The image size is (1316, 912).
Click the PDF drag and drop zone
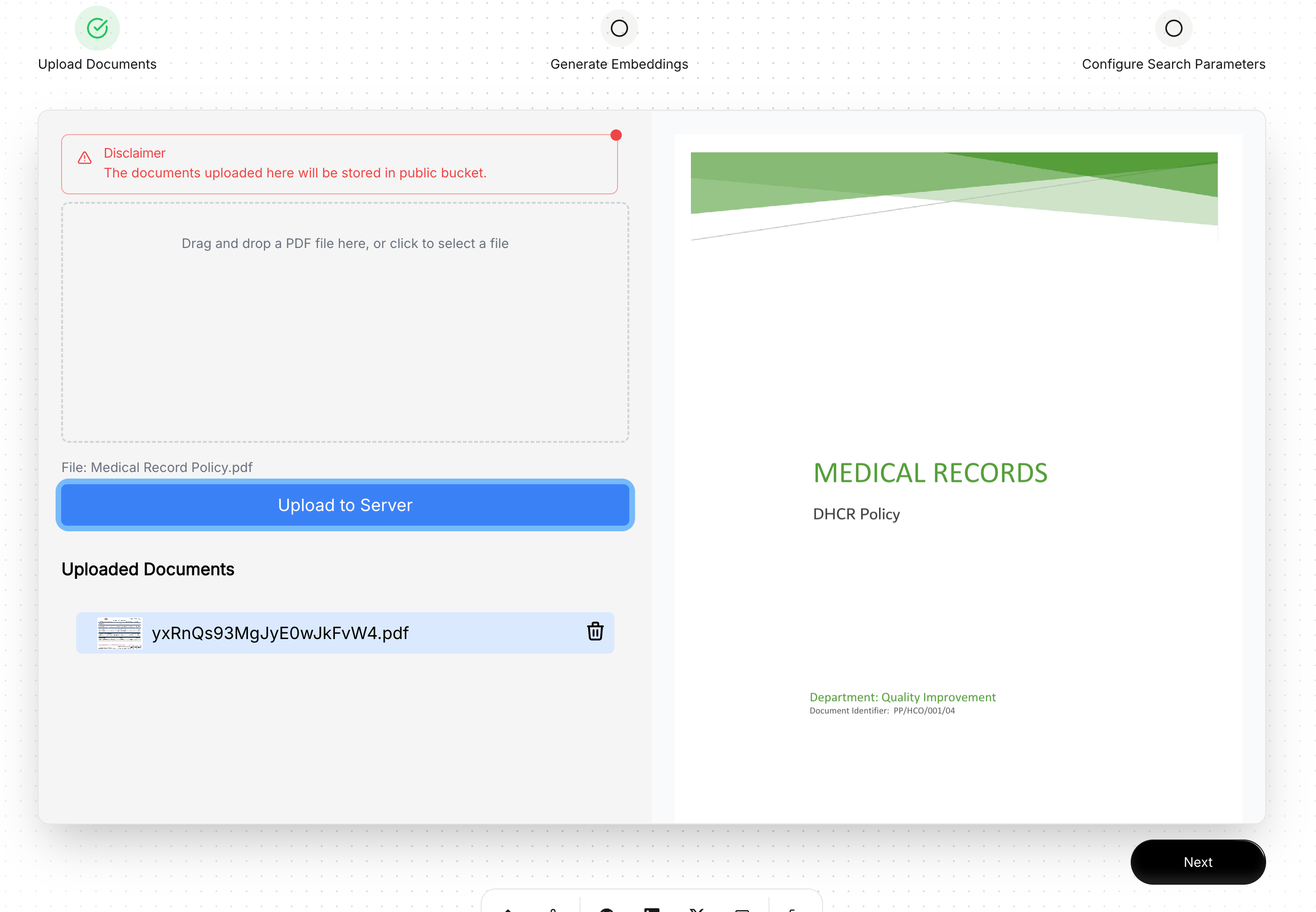(344, 322)
